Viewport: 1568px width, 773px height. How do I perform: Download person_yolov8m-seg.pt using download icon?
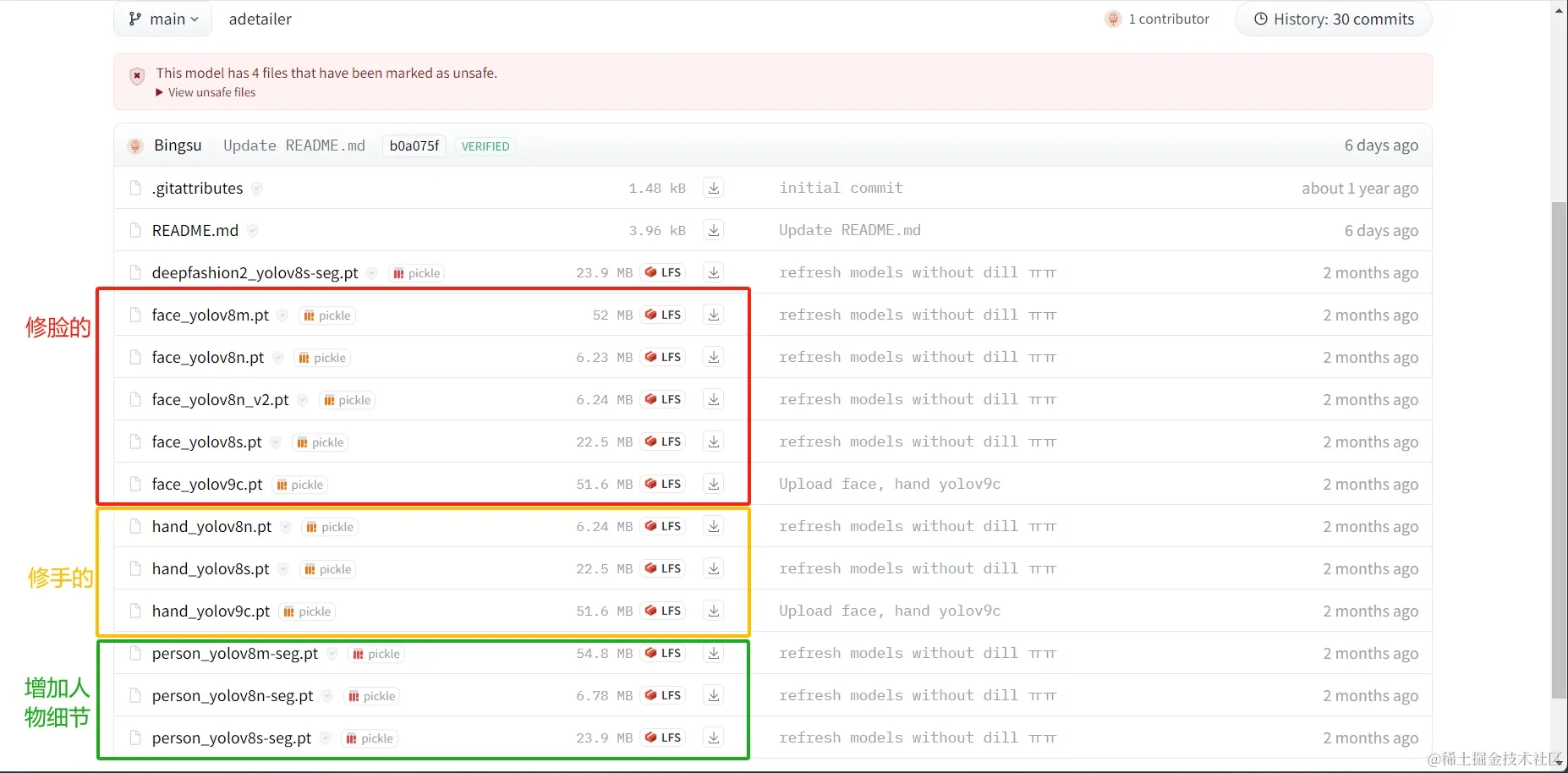pyautogui.click(x=714, y=653)
